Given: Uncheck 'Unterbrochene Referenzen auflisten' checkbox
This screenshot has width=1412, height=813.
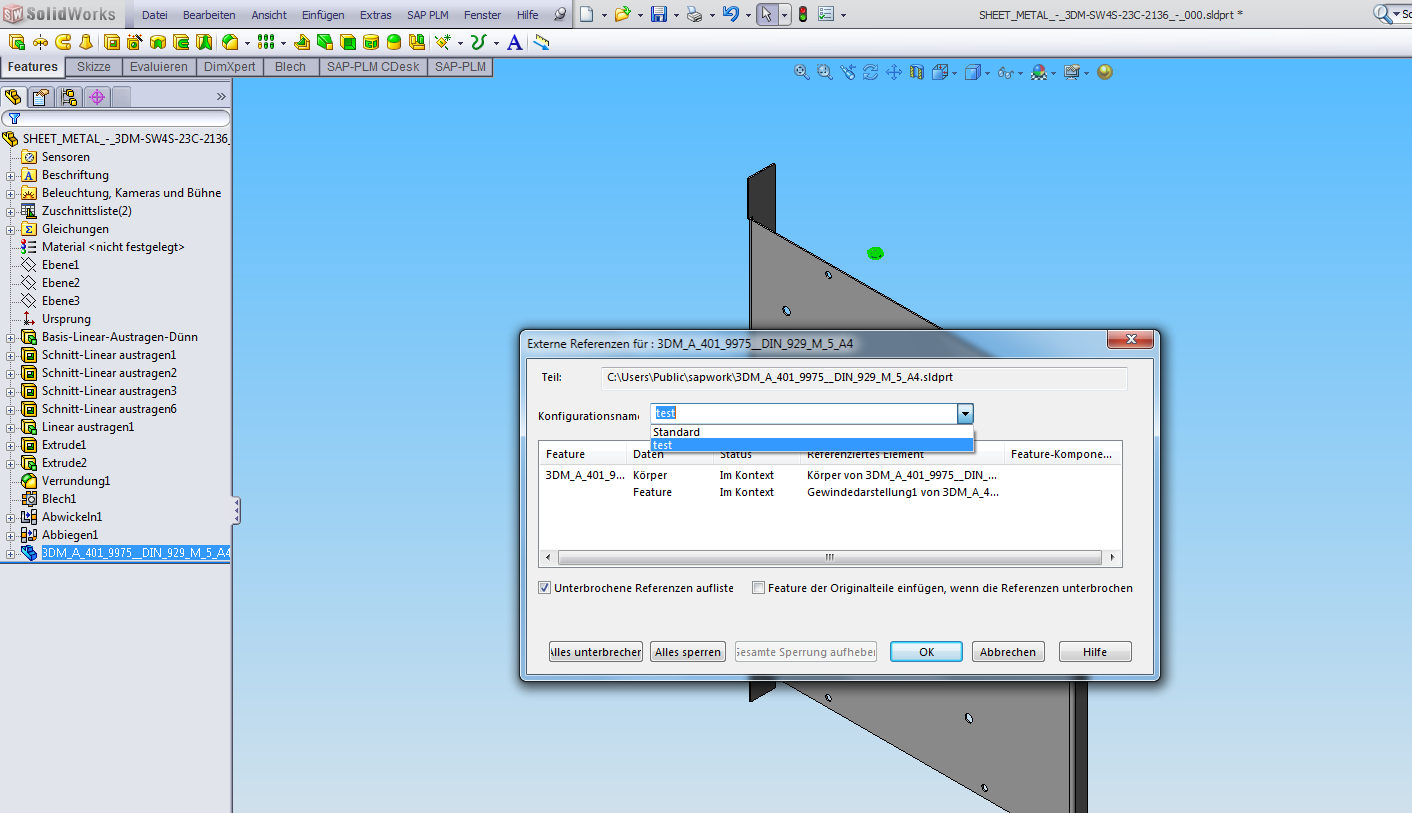Looking at the screenshot, I should click(545, 588).
